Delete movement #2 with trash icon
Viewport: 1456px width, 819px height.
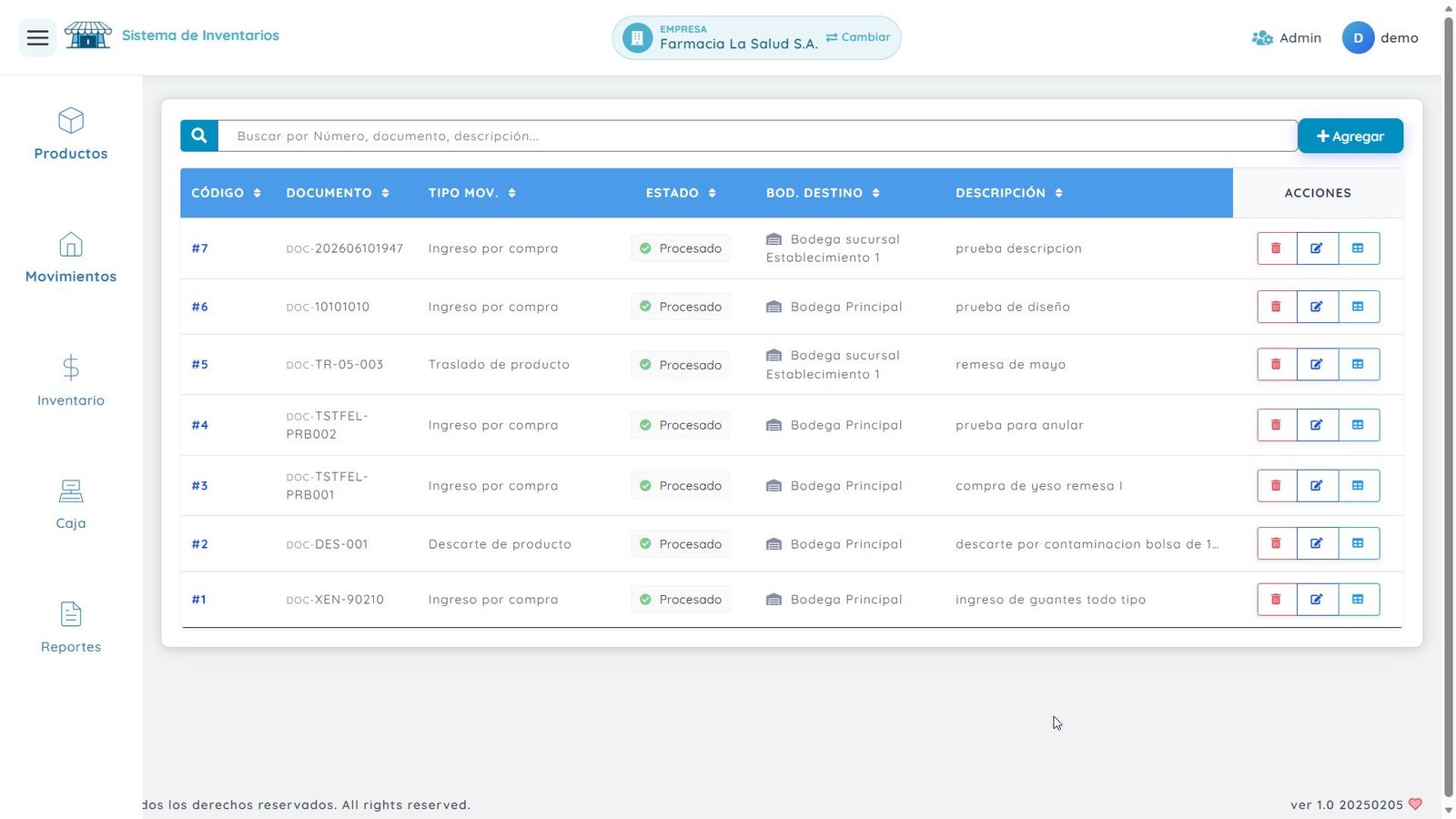(1276, 543)
